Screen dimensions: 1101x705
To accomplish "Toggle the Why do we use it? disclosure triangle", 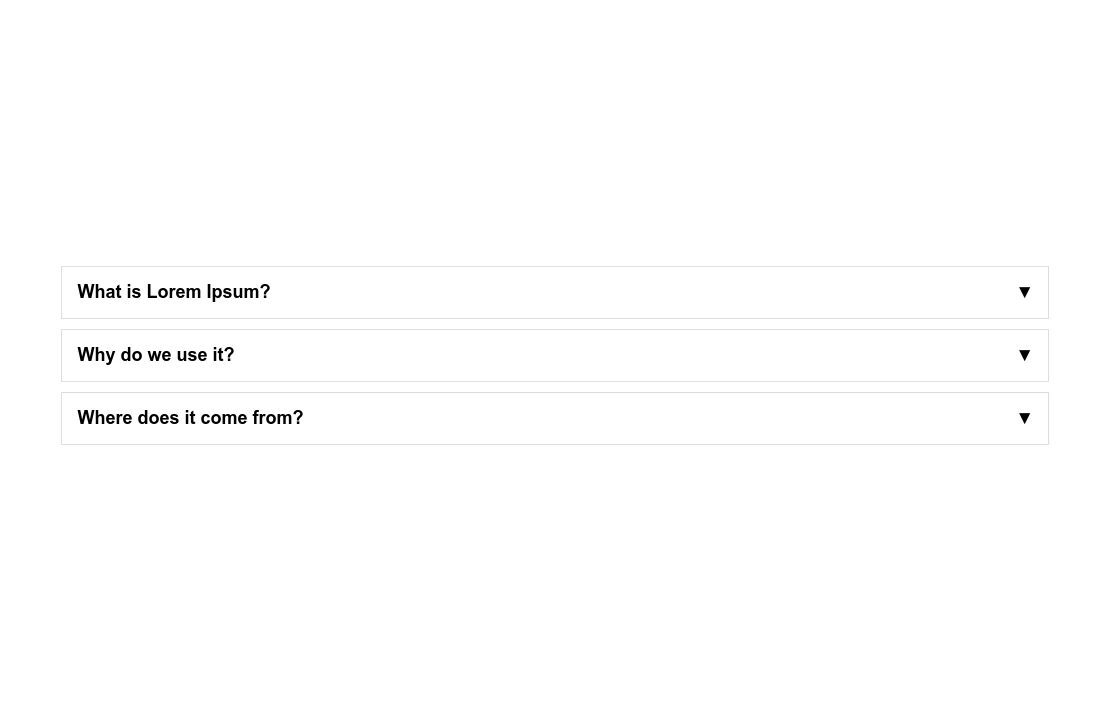I will point(1024,355).
